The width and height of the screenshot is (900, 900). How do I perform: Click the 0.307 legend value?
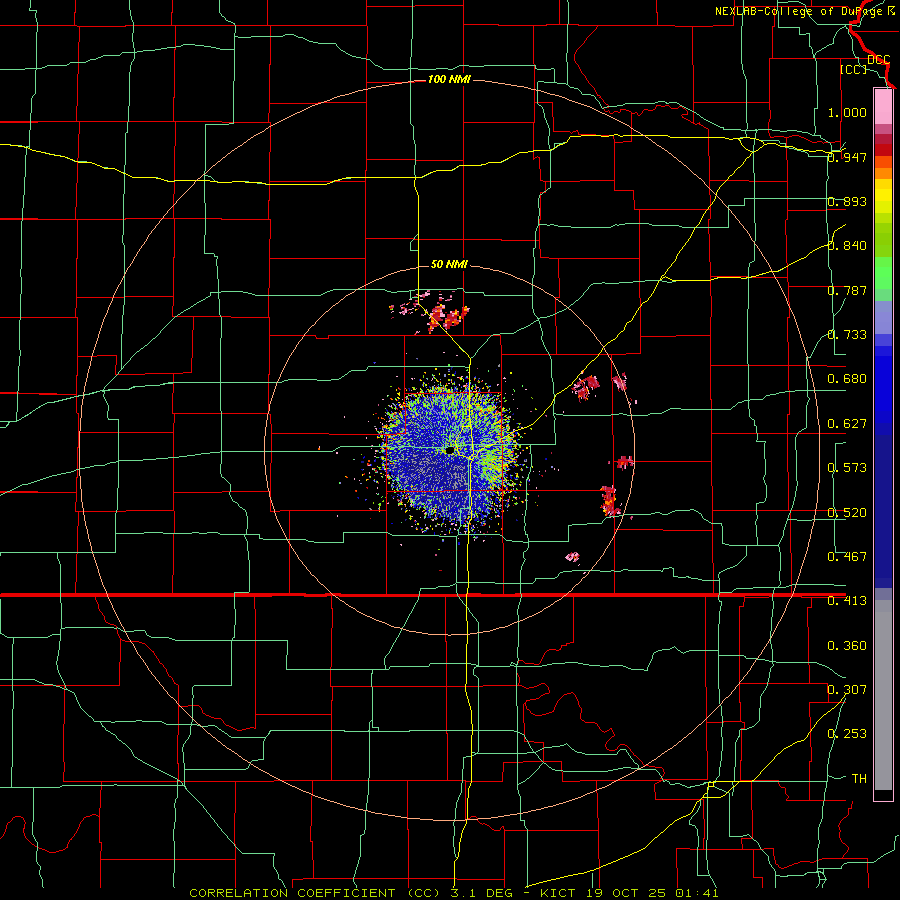847,690
